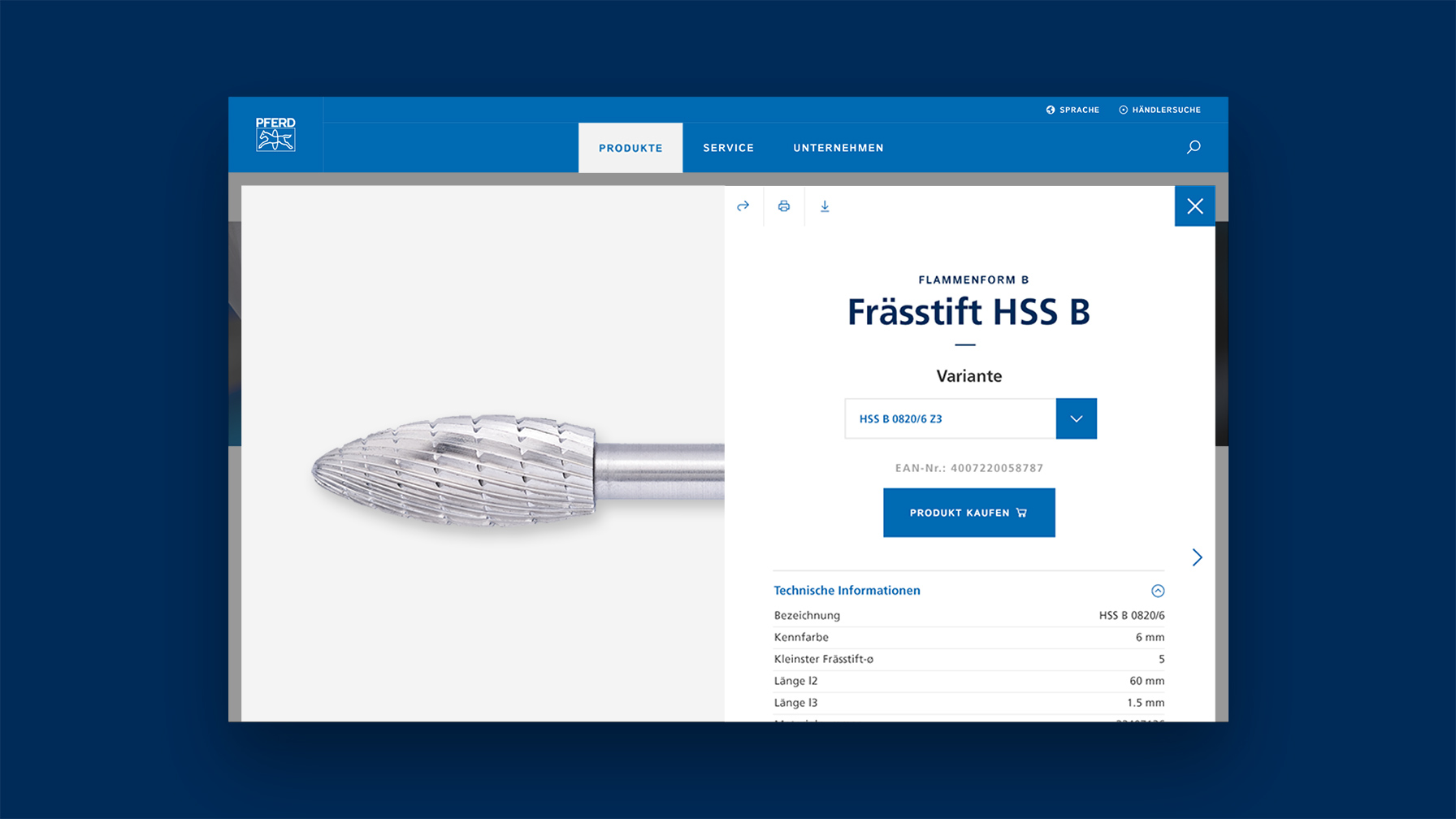Click the 6 mm Kennfarbe value
The height and width of the screenshot is (819, 1456).
1150,637
